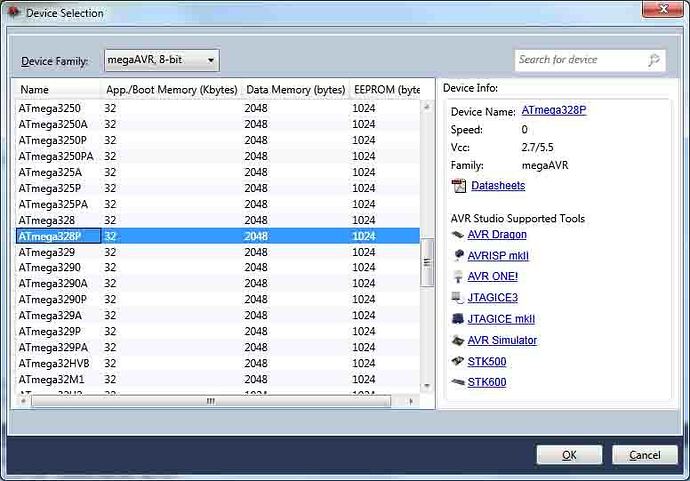Image resolution: width=690 pixels, height=481 pixels.
Task: Click the JTAGICE3 debugger icon
Action: pyautogui.click(x=457, y=297)
